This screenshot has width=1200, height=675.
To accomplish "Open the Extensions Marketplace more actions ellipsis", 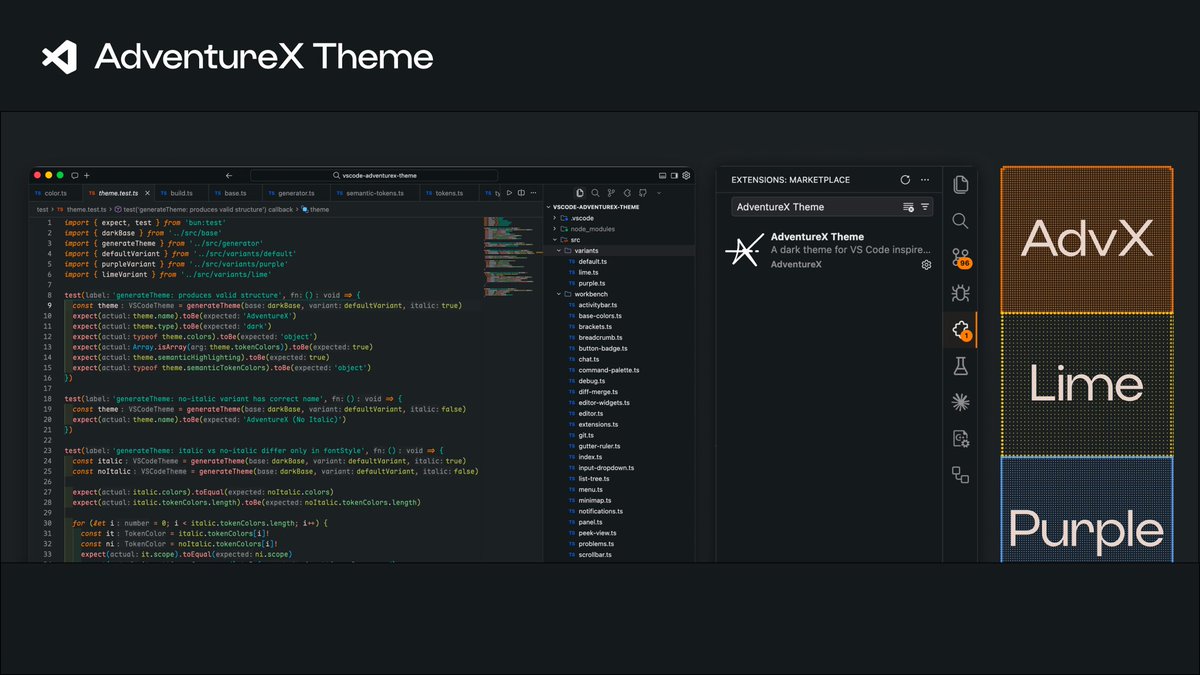I will pyautogui.click(x=926, y=180).
